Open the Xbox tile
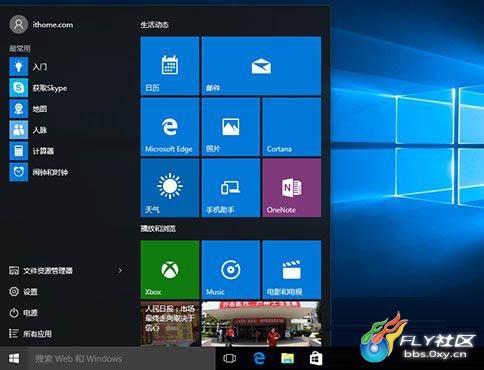 (170, 269)
